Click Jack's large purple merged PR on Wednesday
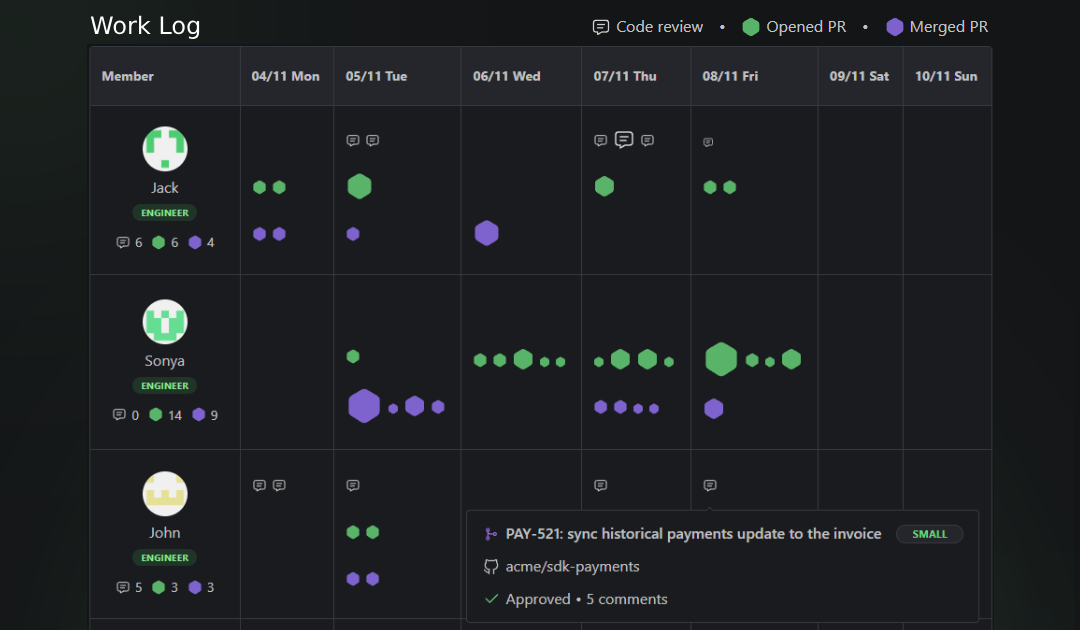This screenshot has width=1080, height=630. click(x=486, y=233)
